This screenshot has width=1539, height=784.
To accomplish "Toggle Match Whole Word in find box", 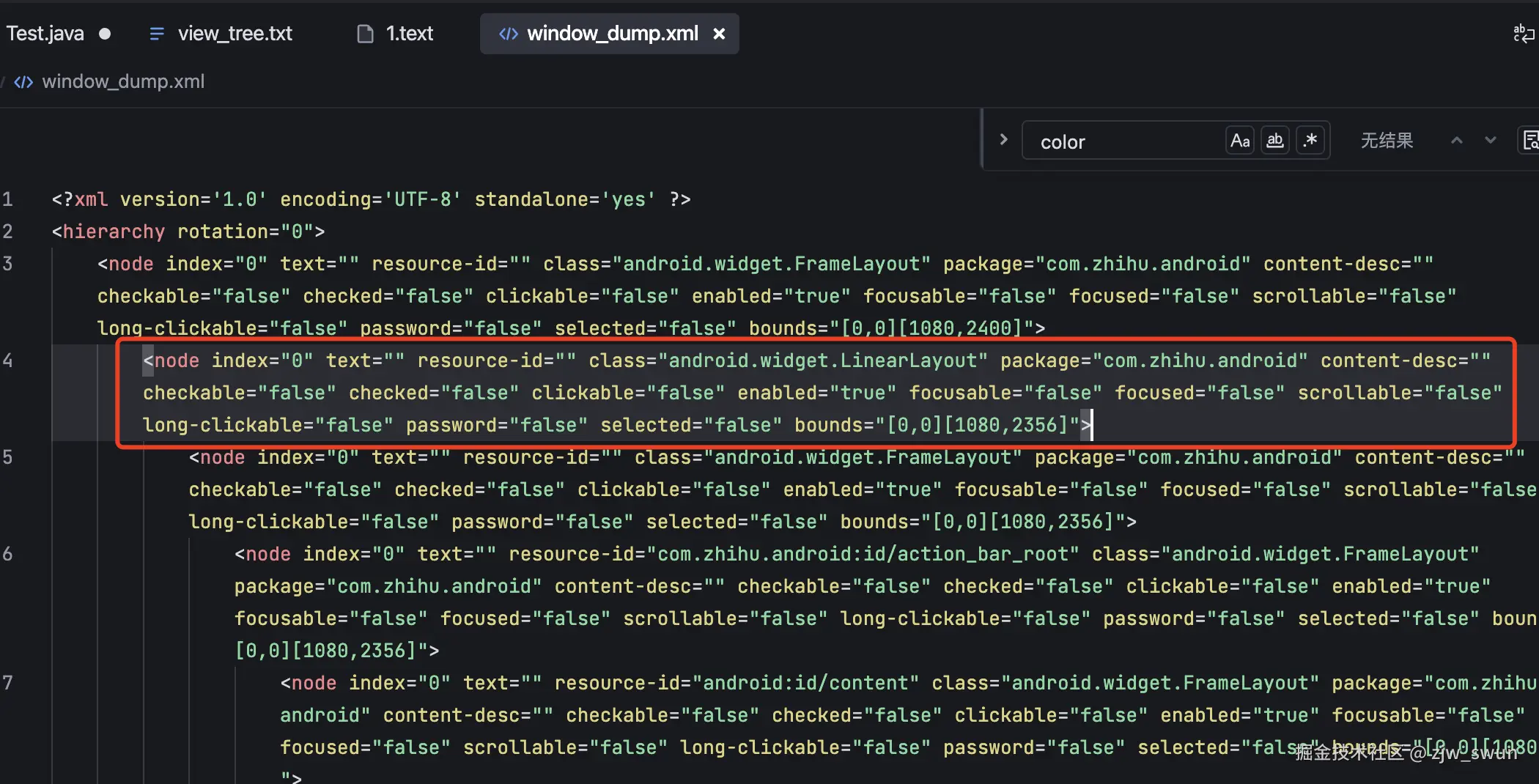I will click(x=1275, y=140).
